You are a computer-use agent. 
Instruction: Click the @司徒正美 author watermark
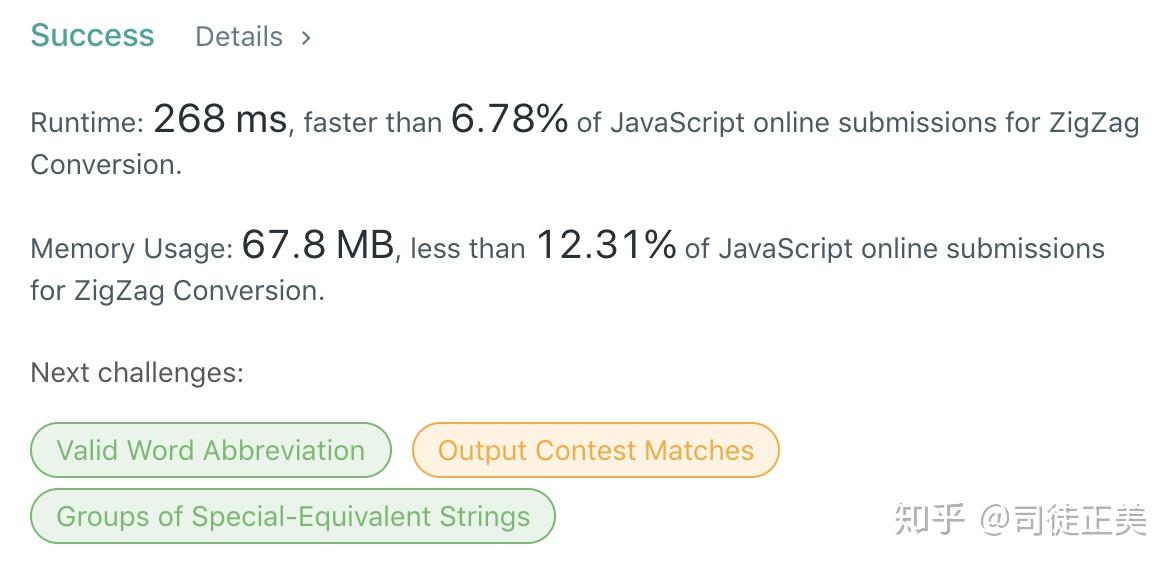coord(1063,520)
